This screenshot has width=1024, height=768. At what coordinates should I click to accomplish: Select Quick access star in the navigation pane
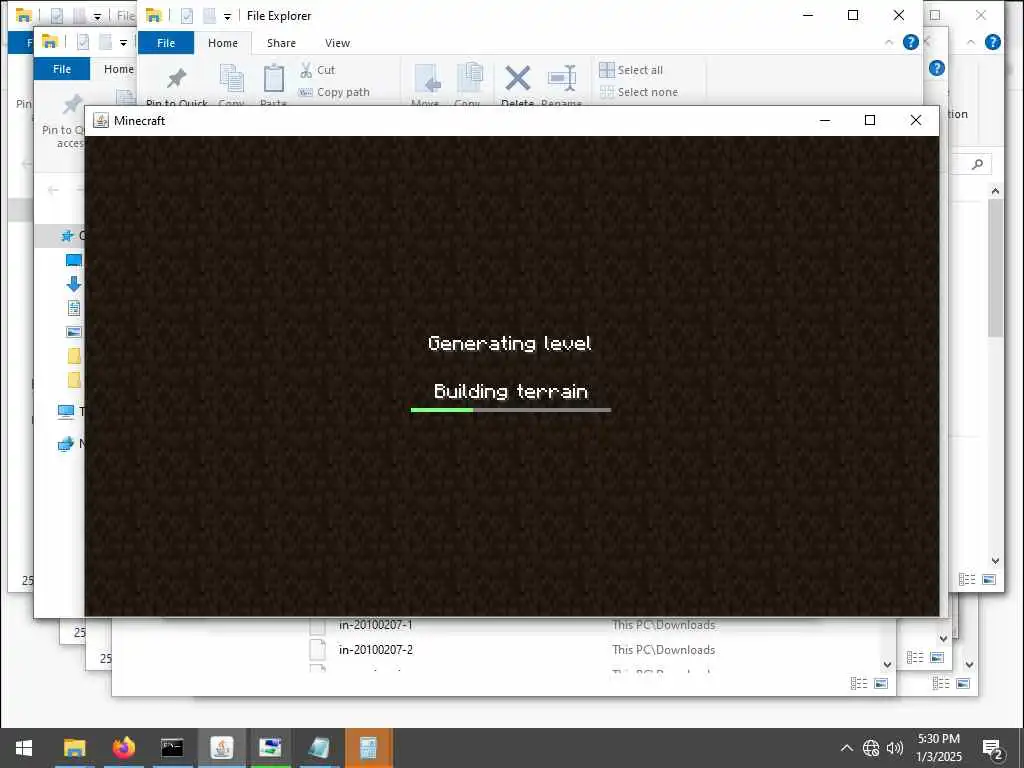(67, 236)
